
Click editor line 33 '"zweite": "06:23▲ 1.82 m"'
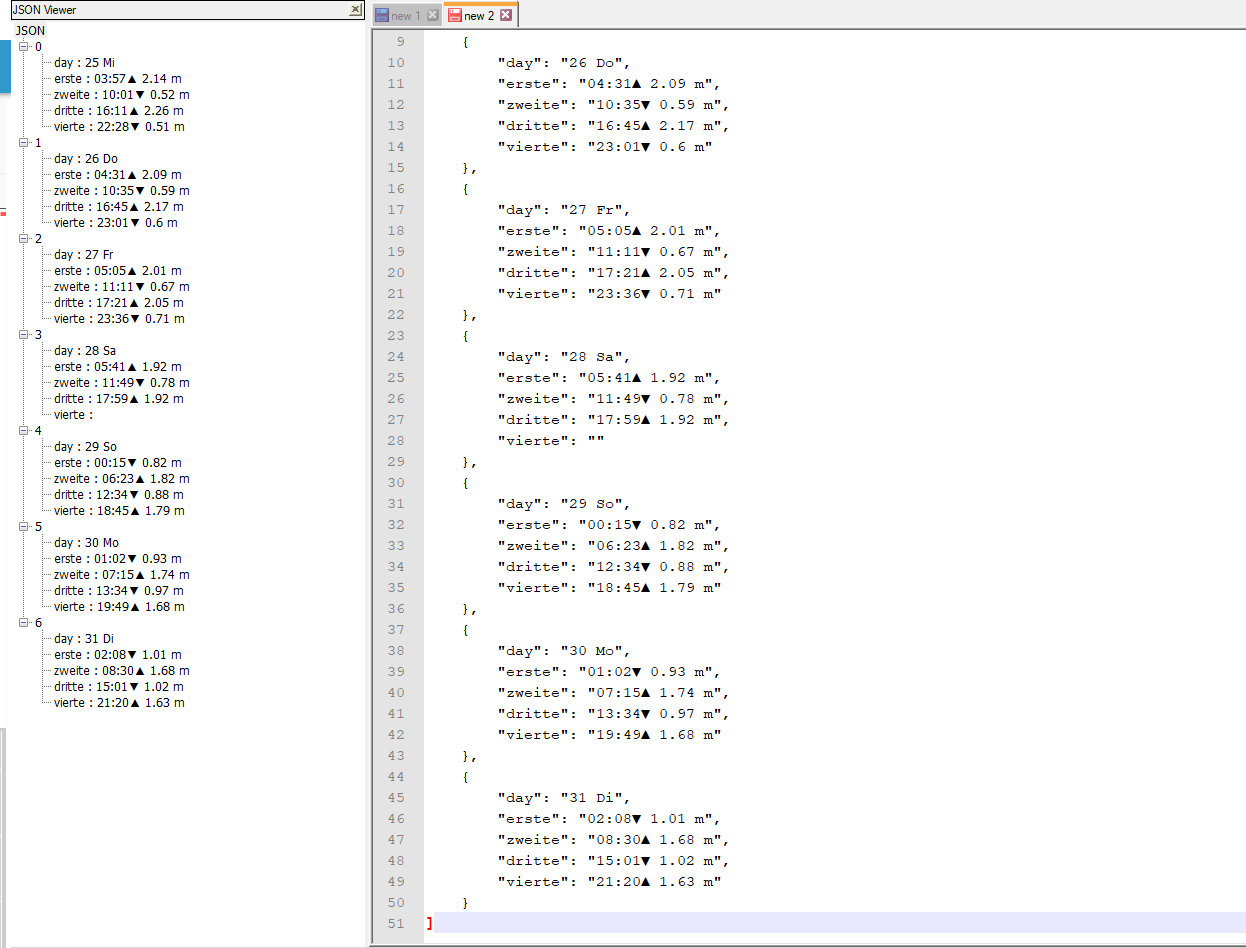614,546
